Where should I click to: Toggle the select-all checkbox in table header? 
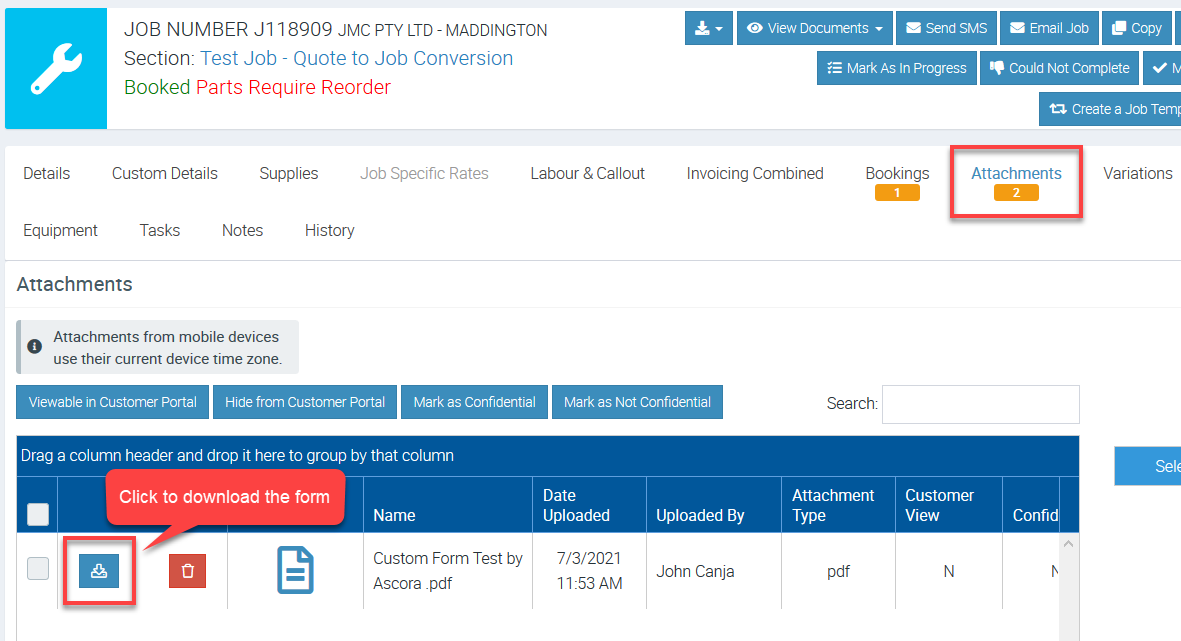coord(37,514)
